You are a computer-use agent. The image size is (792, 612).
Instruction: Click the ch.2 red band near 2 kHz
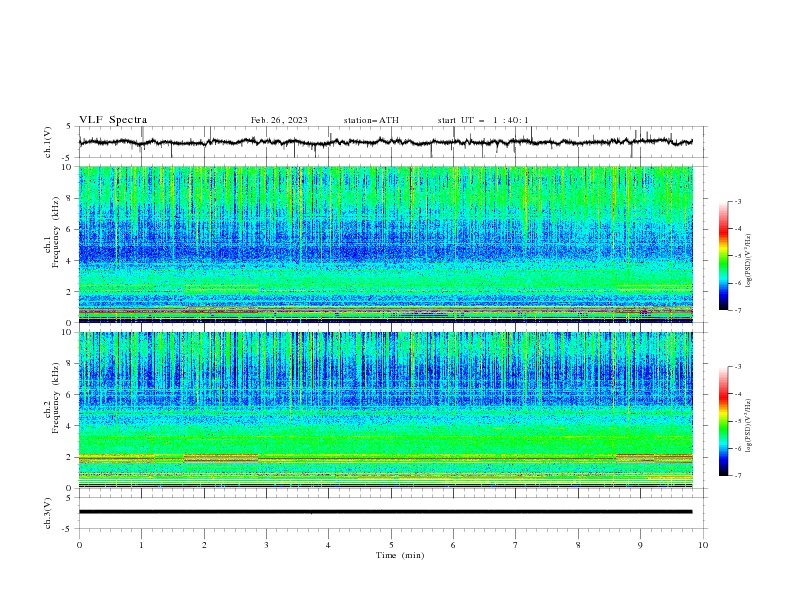click(386, 458)
